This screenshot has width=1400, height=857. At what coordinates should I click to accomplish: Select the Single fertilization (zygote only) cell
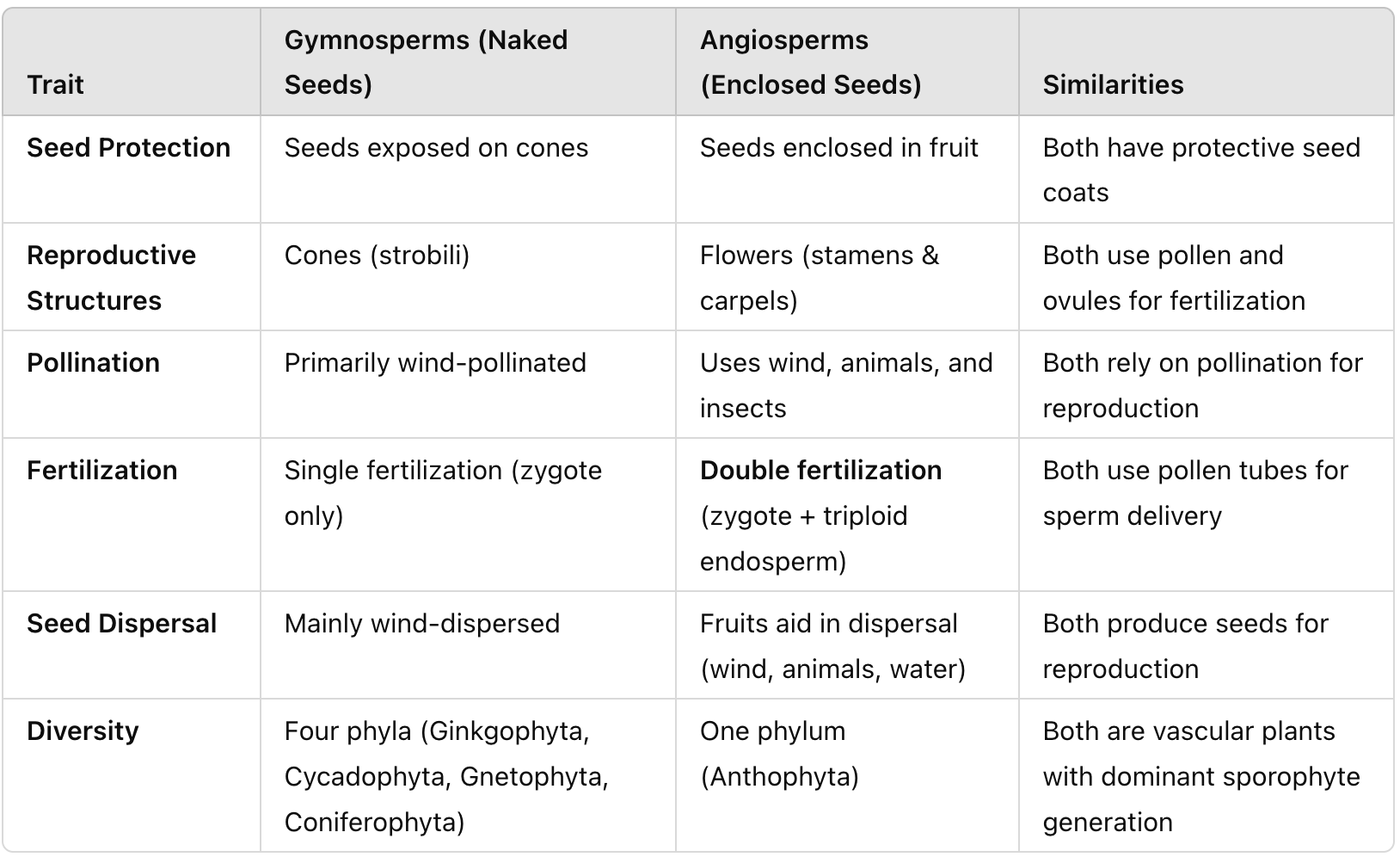(x=443, y=492)
